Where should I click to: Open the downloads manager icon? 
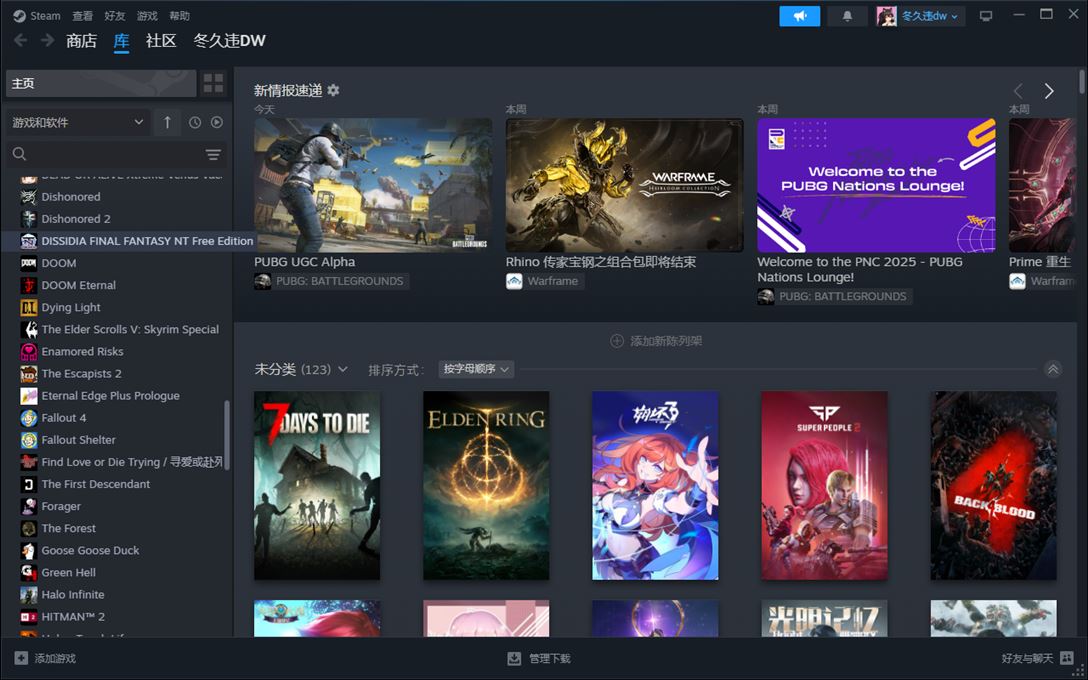(514, 658)
